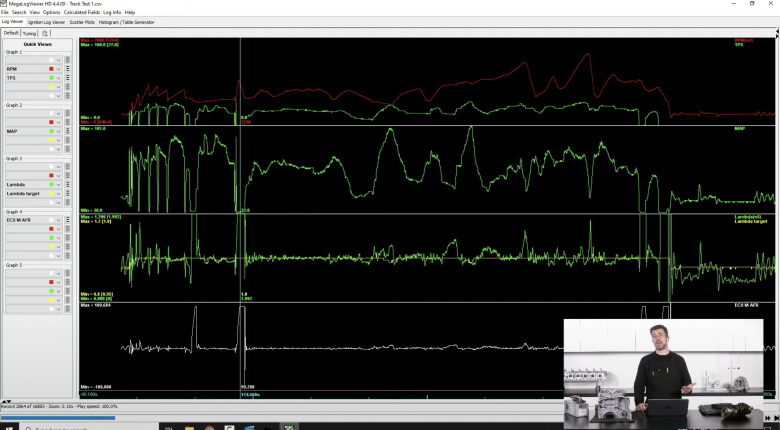Open Graph 4 empty yellow field dropdown
780x430 pixels.
tap(58, 247)
